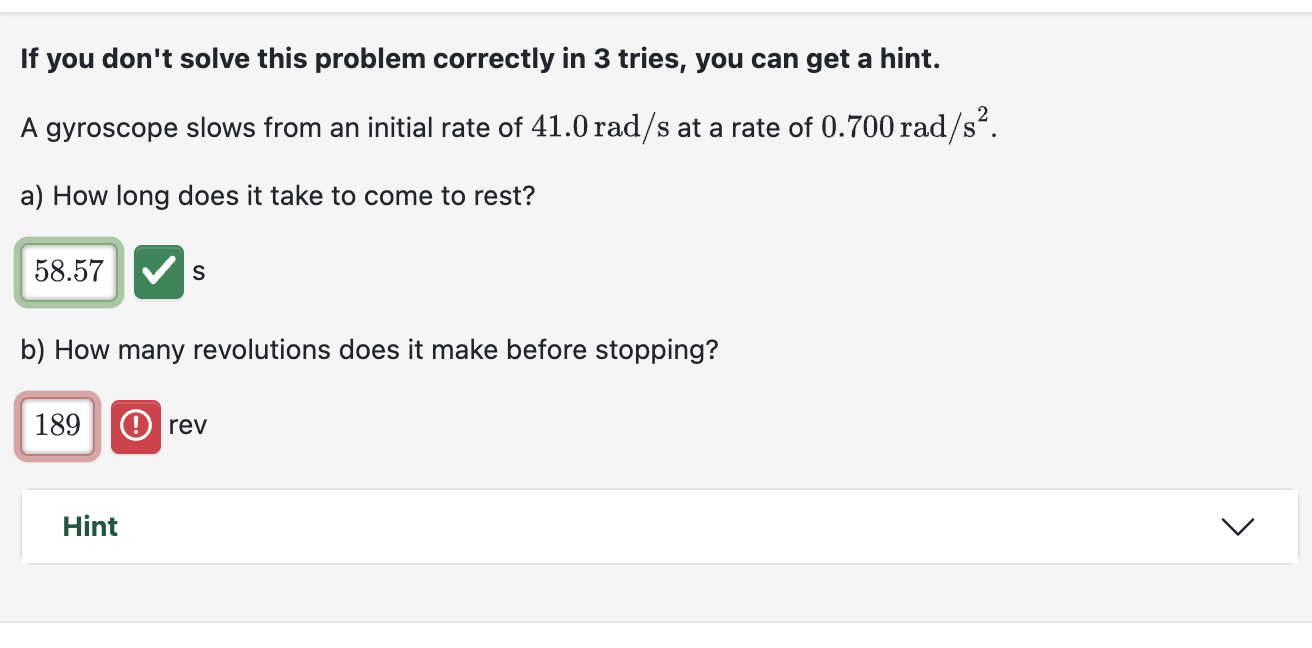1312x648 pixels.
Task: Click the 'rev' unit label in part b
Action: coord(189,425)
